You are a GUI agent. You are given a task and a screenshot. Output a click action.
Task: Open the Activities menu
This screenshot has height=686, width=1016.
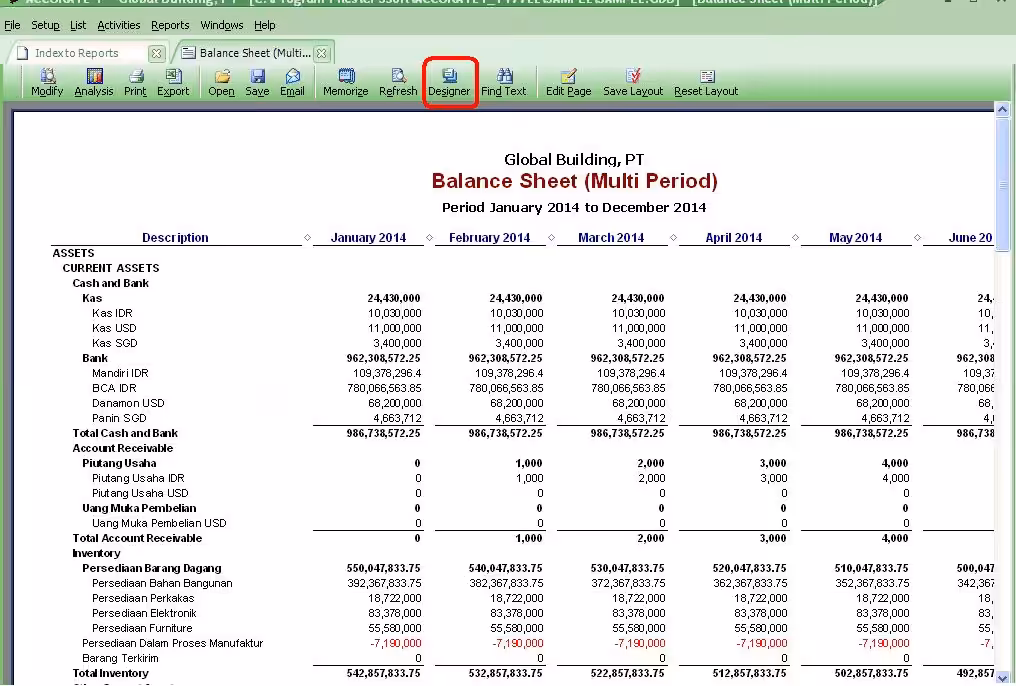[x=119, y=25]
